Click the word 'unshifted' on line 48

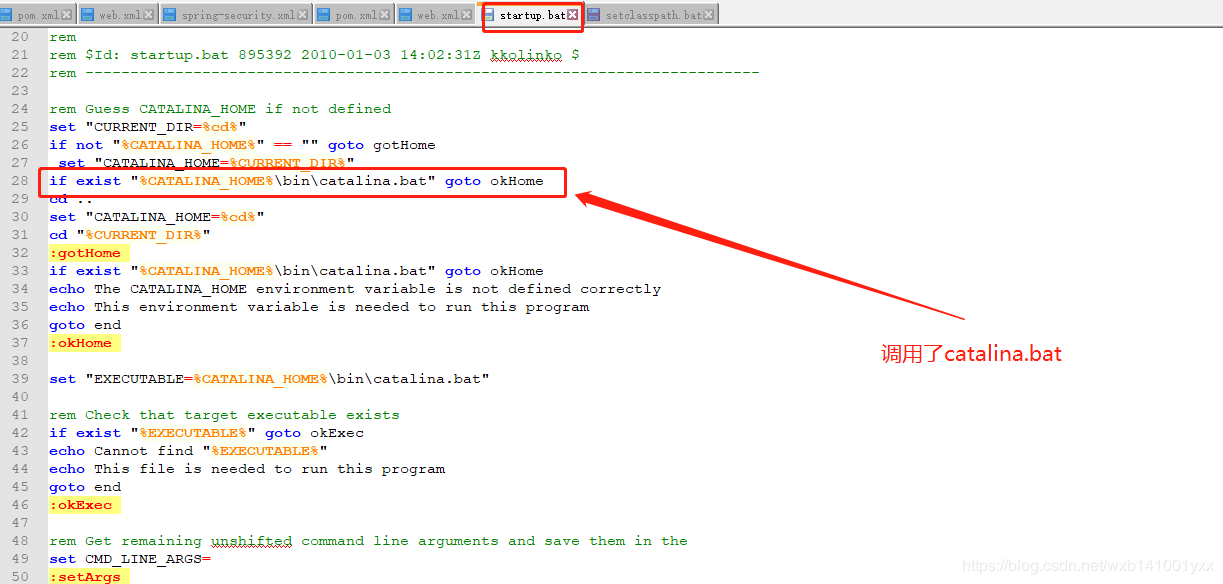(251, 541)
